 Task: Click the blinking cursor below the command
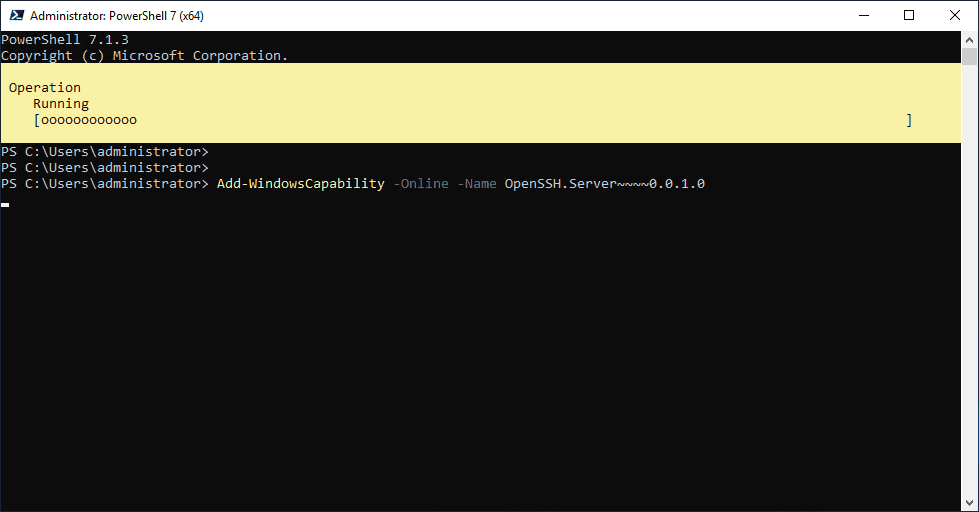click(5, 204)
